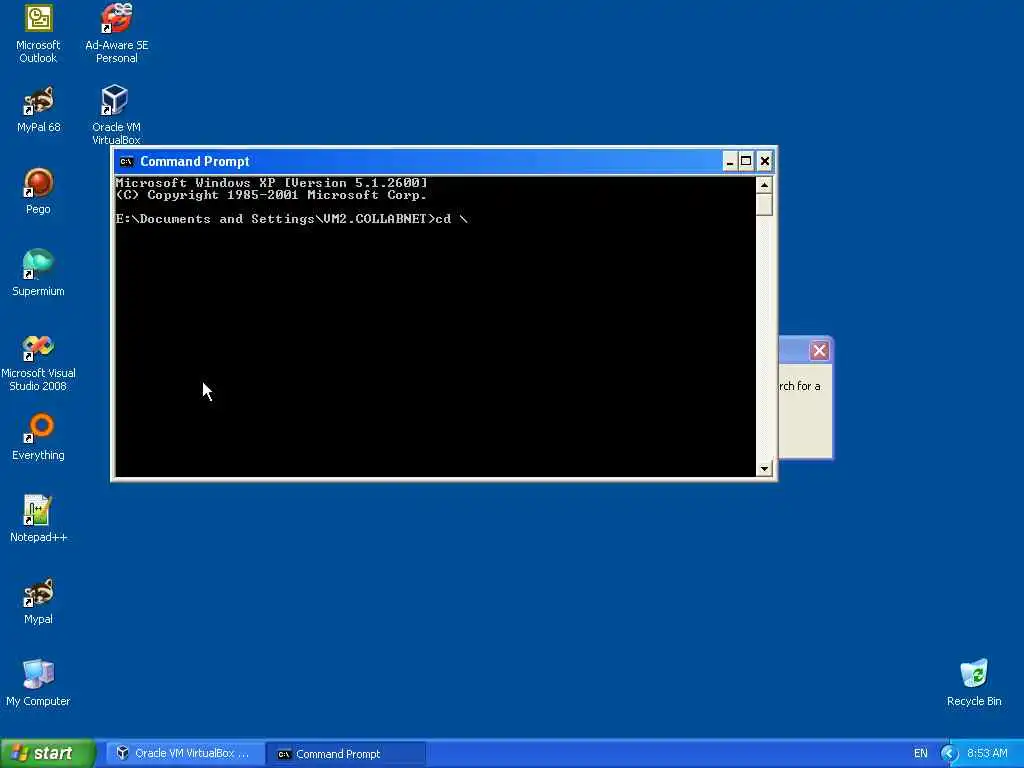Click the Command Prompt title bar text
Viewport: 1024px width, 768px height.
195,161
